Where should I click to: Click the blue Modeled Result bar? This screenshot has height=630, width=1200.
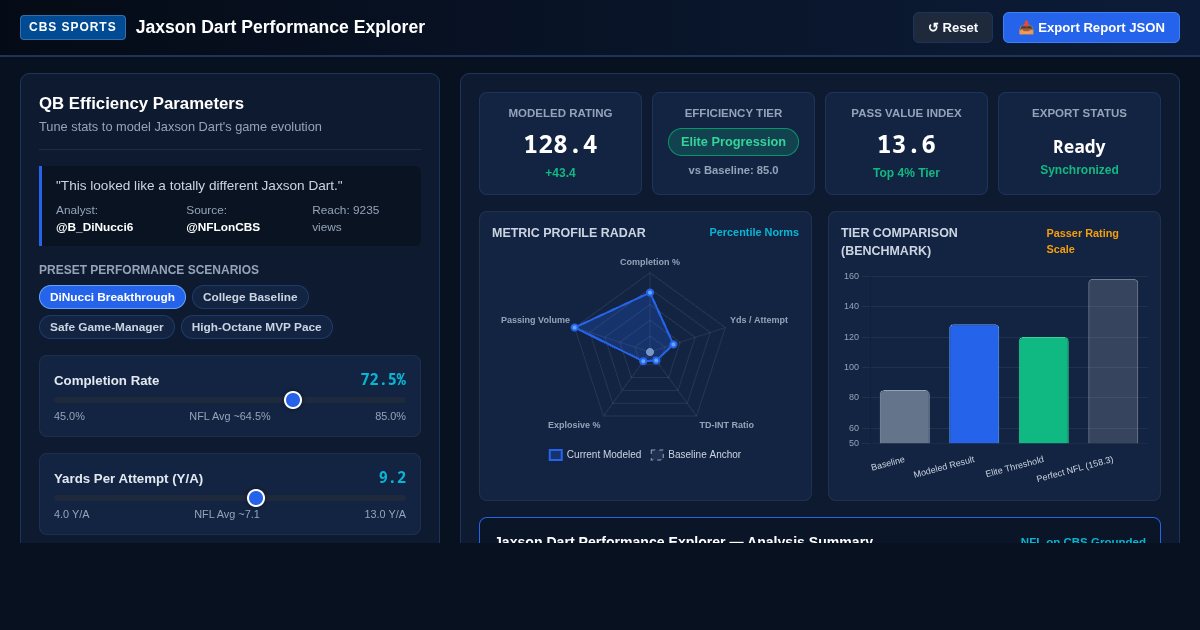click(x=974, y=384)
